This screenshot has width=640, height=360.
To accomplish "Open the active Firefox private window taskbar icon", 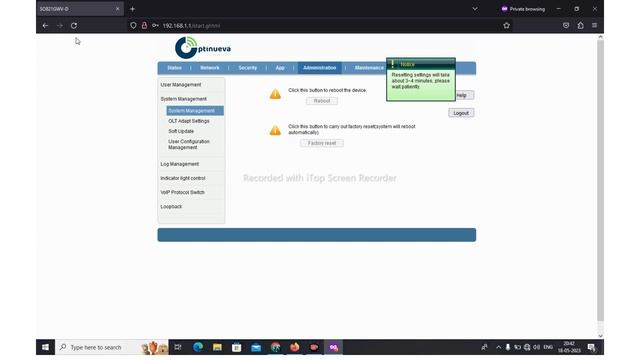I will [333, 347].
